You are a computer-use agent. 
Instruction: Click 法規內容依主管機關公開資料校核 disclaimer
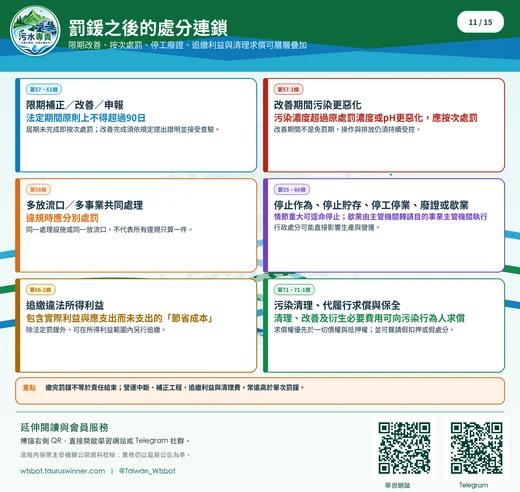[x=105, y=455]
